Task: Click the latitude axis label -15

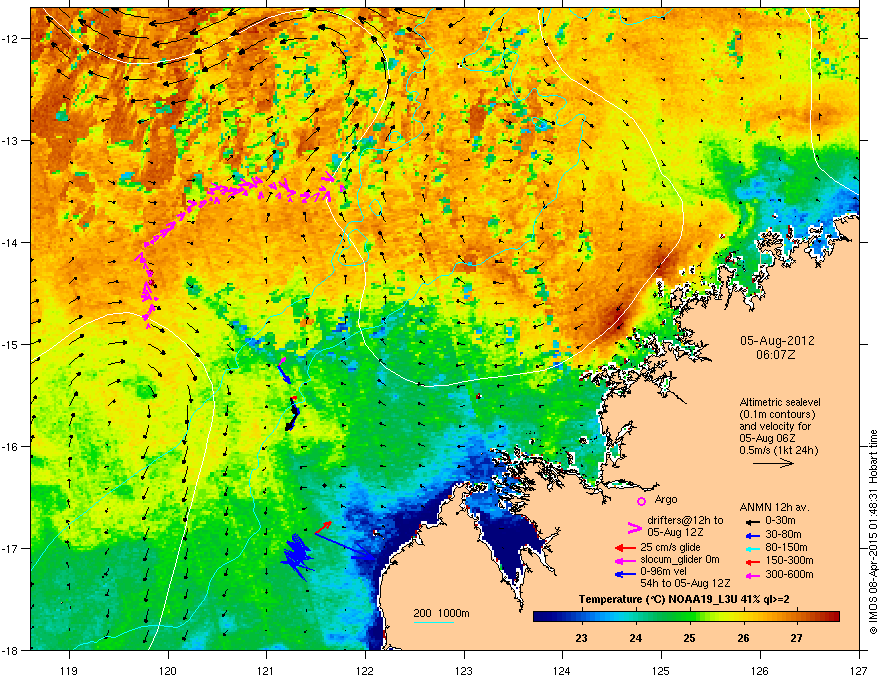Action: 11,344
